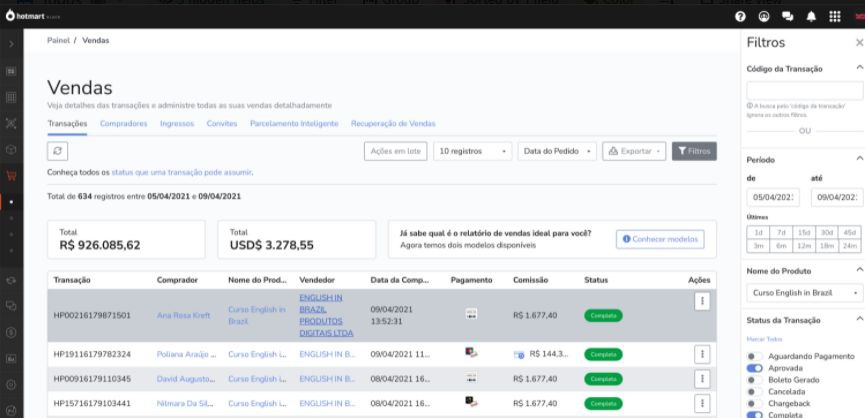Close the Filtros panel

coord(859,43)
